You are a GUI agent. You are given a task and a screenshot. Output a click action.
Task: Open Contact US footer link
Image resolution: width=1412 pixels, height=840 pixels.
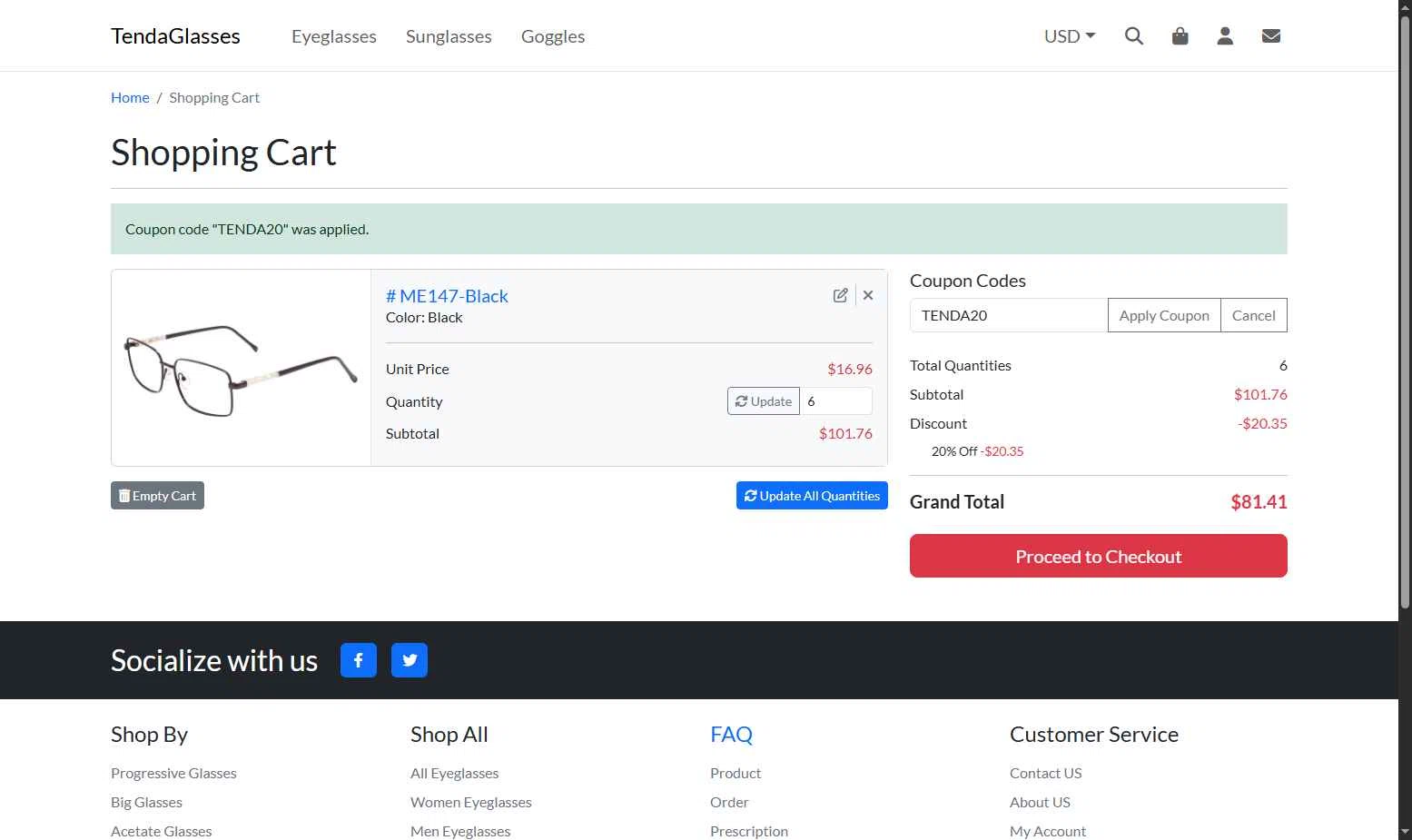[x=1045, y=773]
